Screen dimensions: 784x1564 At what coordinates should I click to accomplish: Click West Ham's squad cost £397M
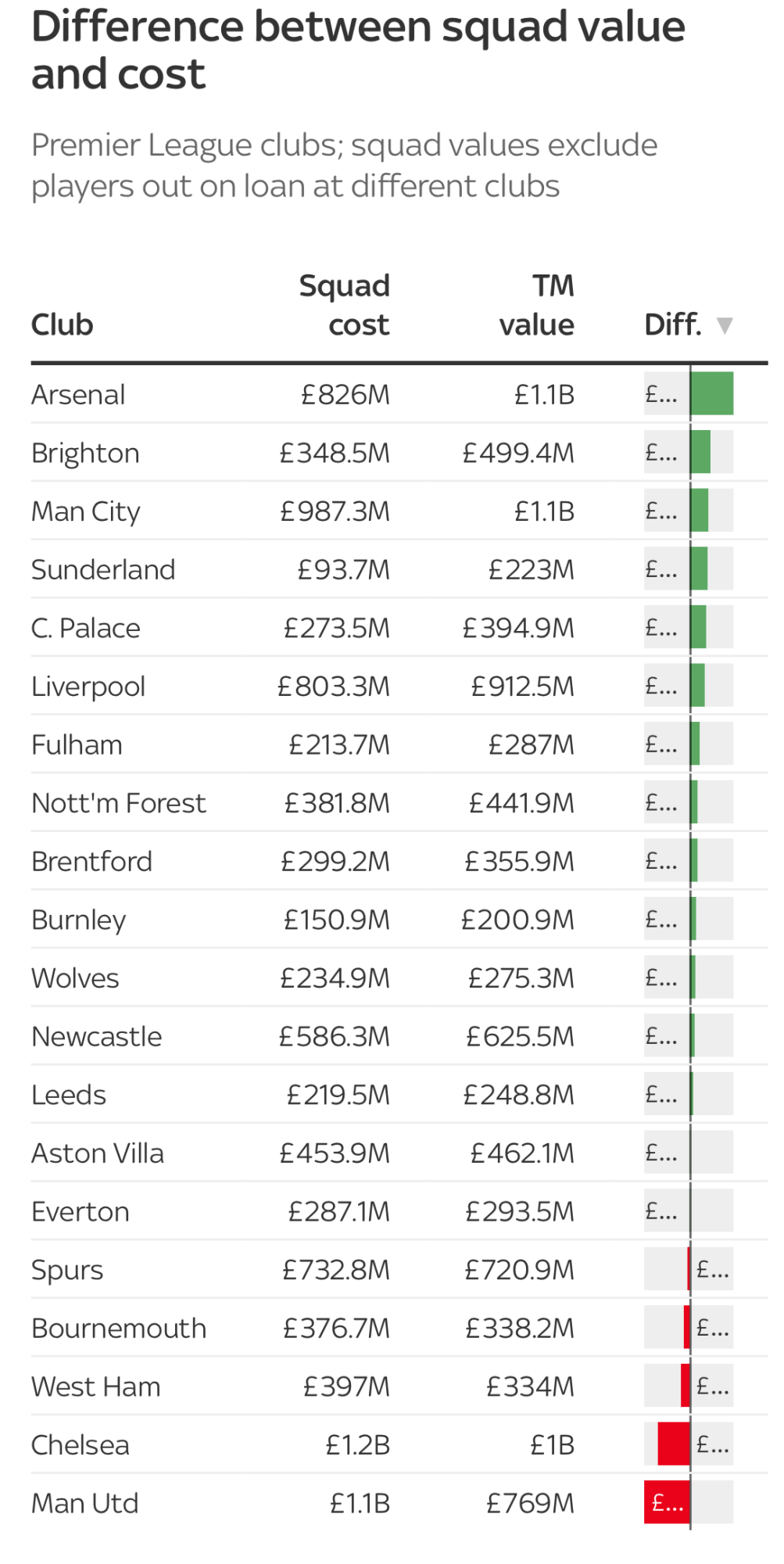tap(346, 1387)
